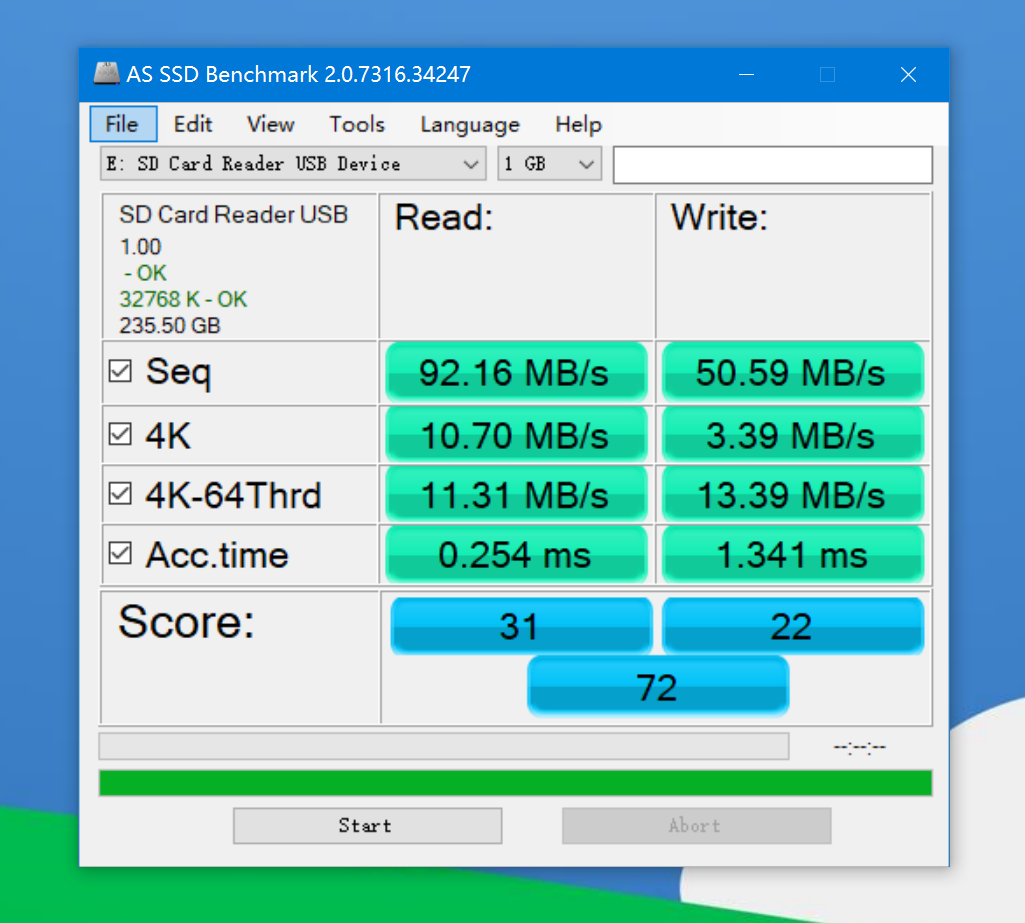1025x923 pixels.
Task: Open the Edit menu
Action: click(x=193, y=124)
